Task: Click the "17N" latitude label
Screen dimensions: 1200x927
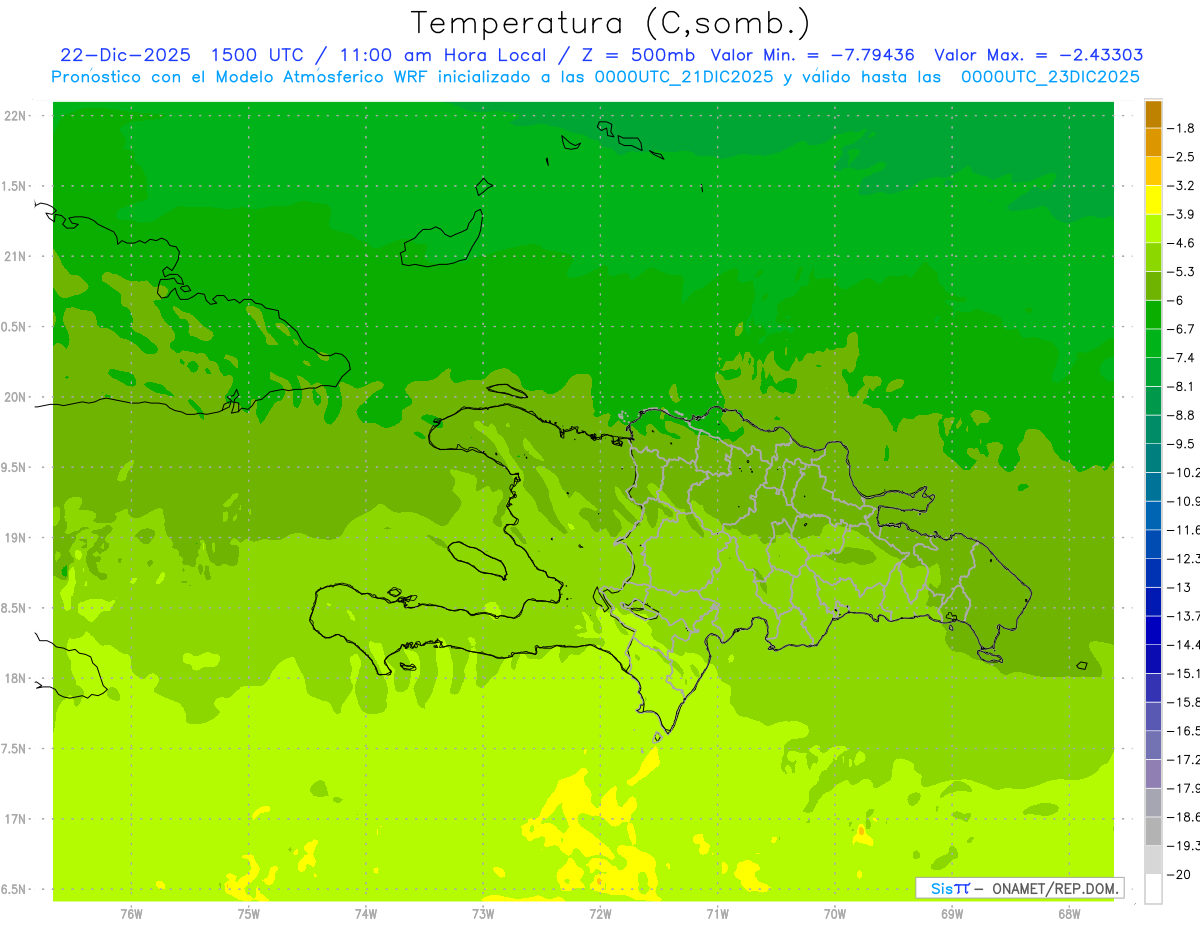Action: pos(15,820)
